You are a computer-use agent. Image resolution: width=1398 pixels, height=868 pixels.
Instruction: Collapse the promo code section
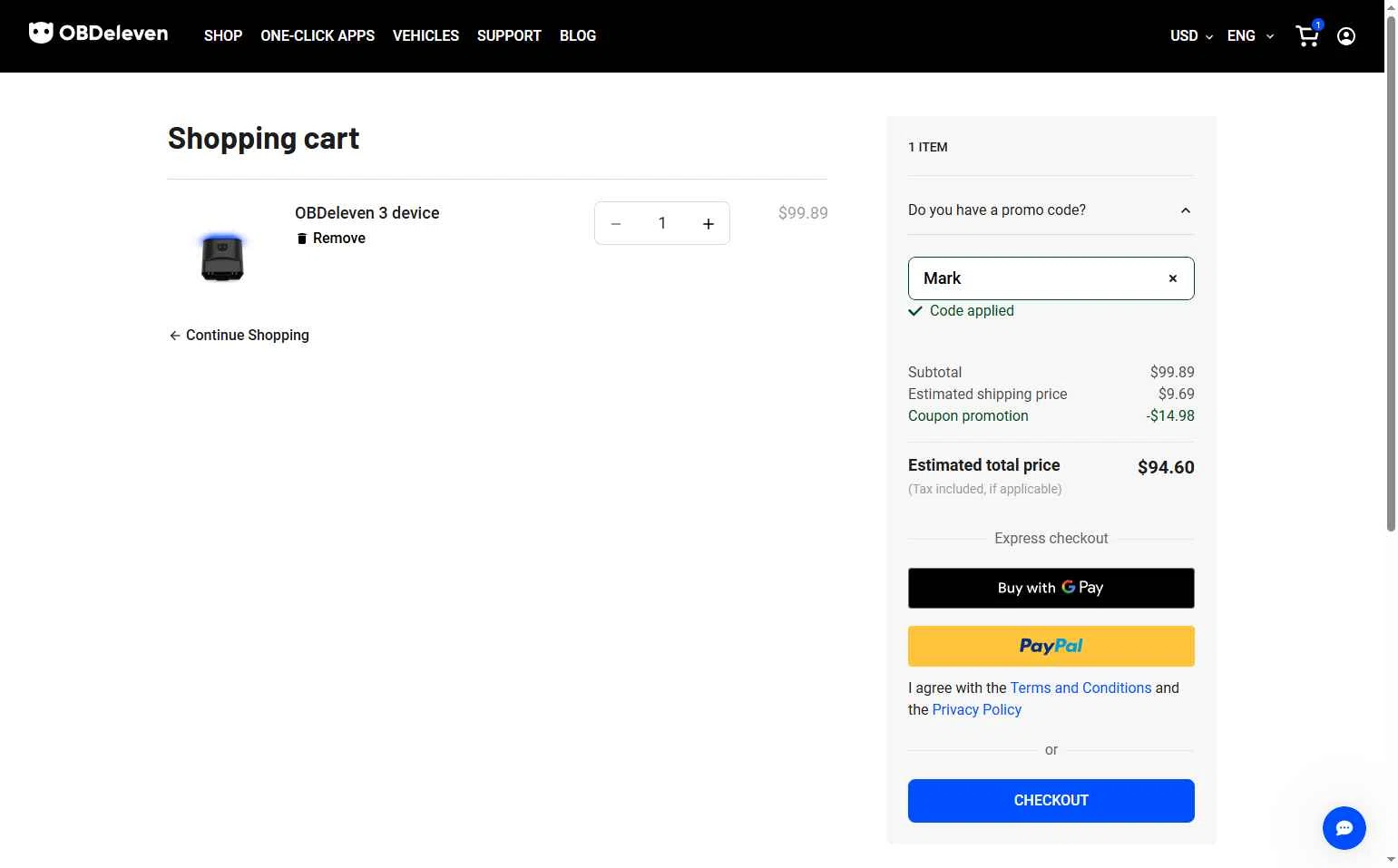pyautogui.click(x=1185, y=210)
